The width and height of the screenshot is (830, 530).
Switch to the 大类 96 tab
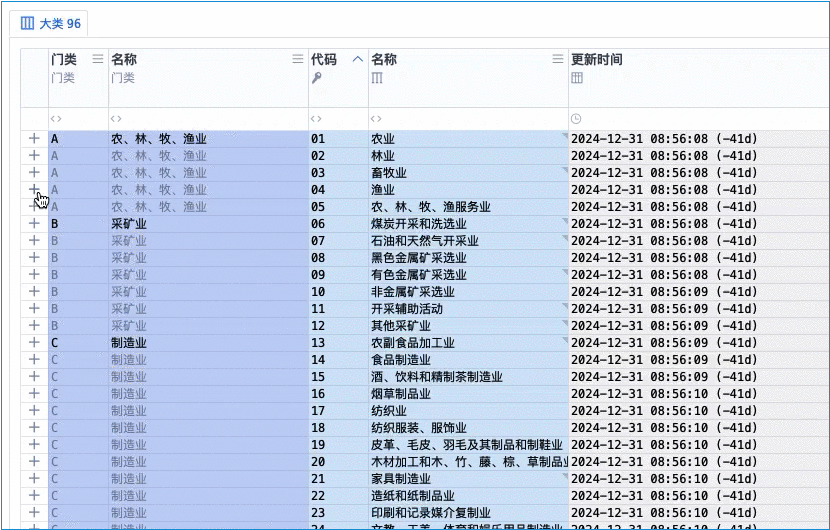pos(52,23)
